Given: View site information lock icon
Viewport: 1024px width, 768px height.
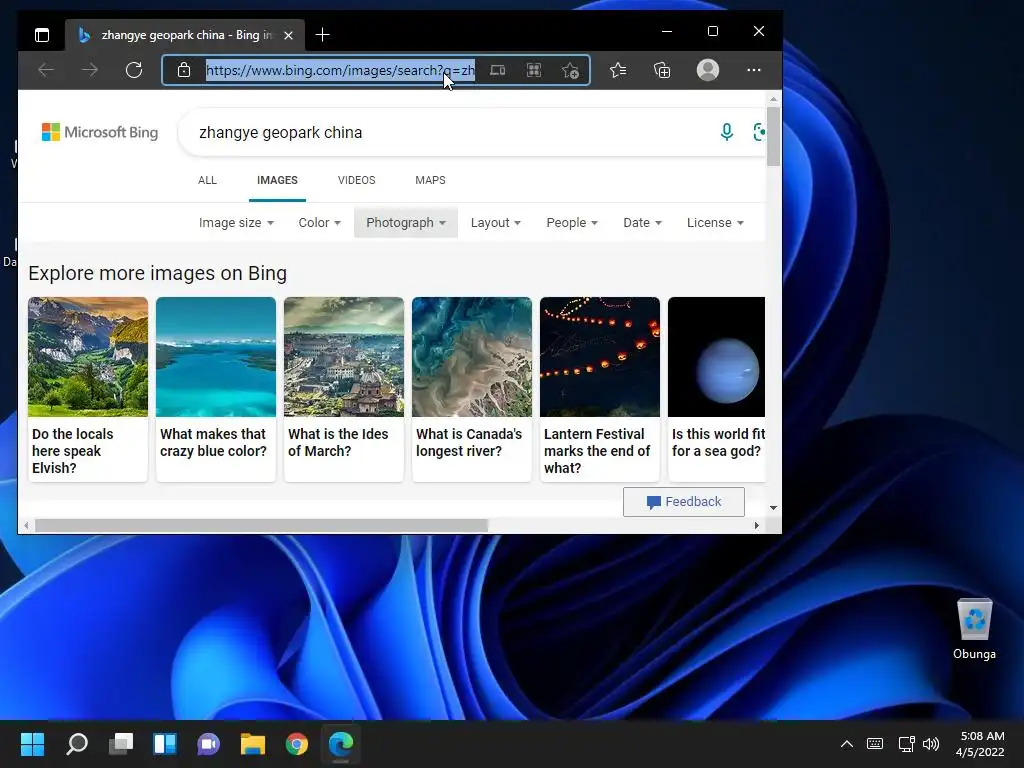Looking at the screenshot, I should tap(184, 70).
